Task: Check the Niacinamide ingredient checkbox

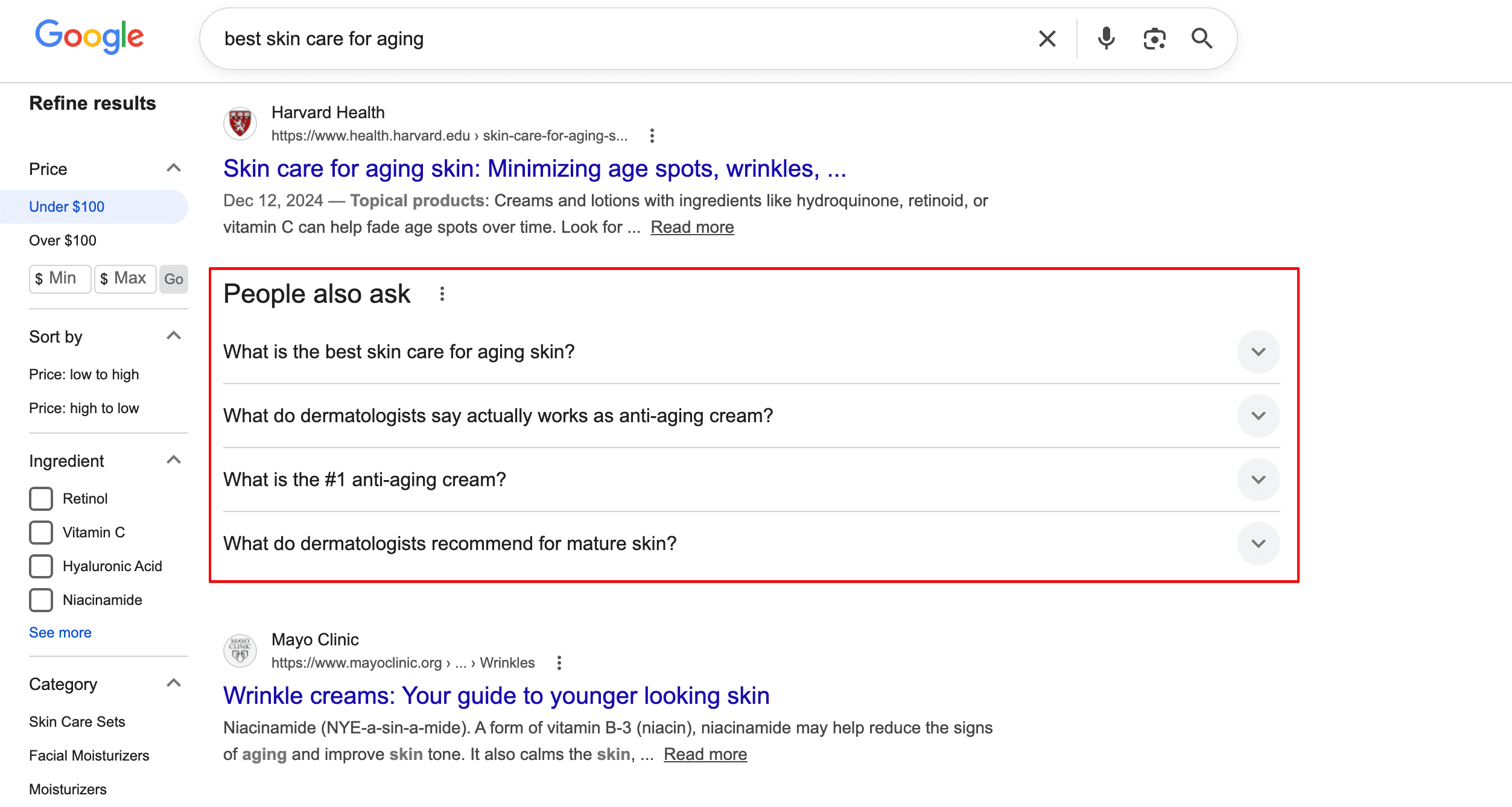Action: pos(40,600)
